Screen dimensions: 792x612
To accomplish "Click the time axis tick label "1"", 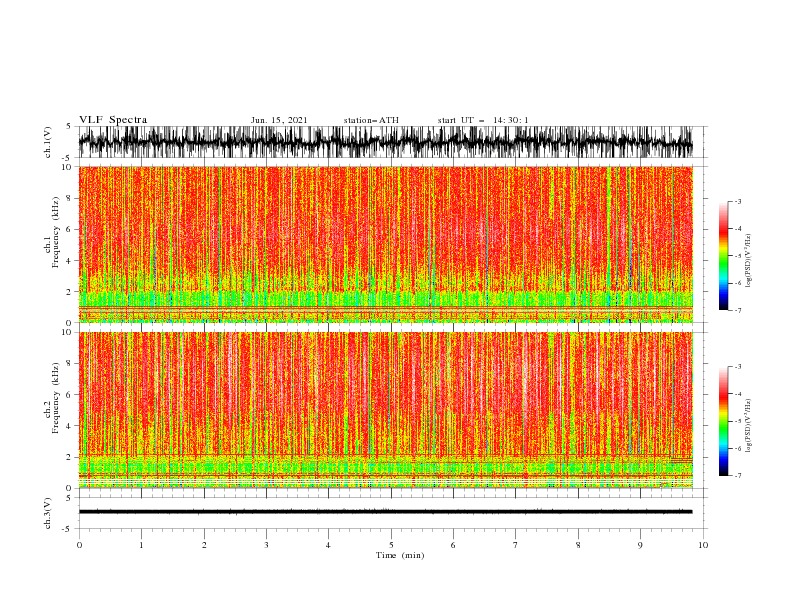I will [x=141, y=545].
